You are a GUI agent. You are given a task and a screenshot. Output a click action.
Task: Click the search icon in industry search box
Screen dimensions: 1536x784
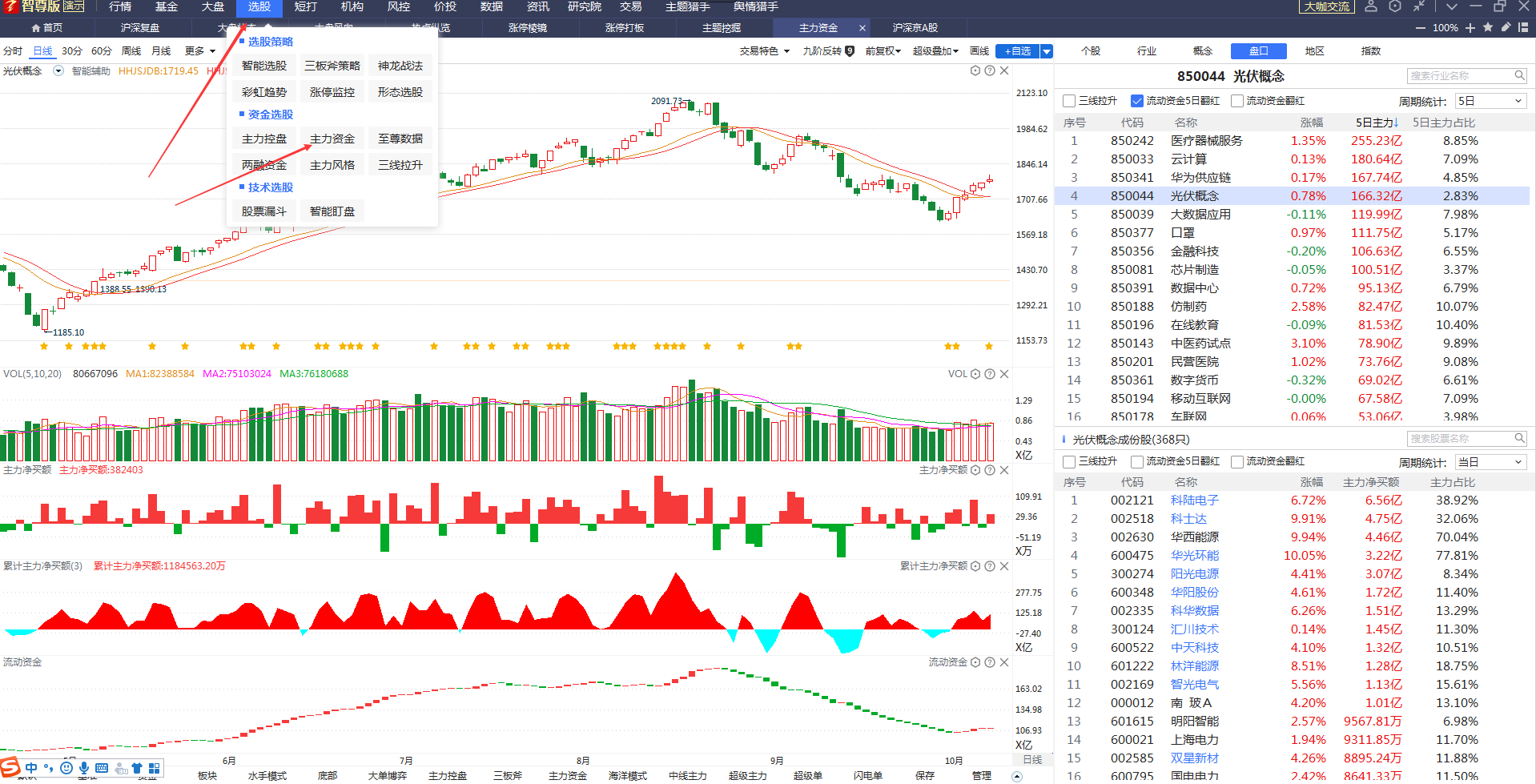(x=1519, y=76)
